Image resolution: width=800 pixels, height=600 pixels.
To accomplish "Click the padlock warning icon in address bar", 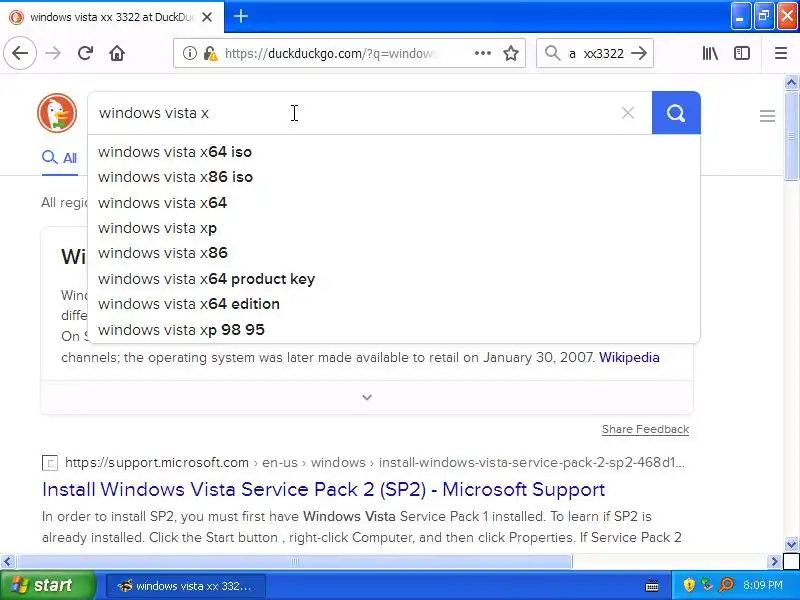I will (210, 53).
